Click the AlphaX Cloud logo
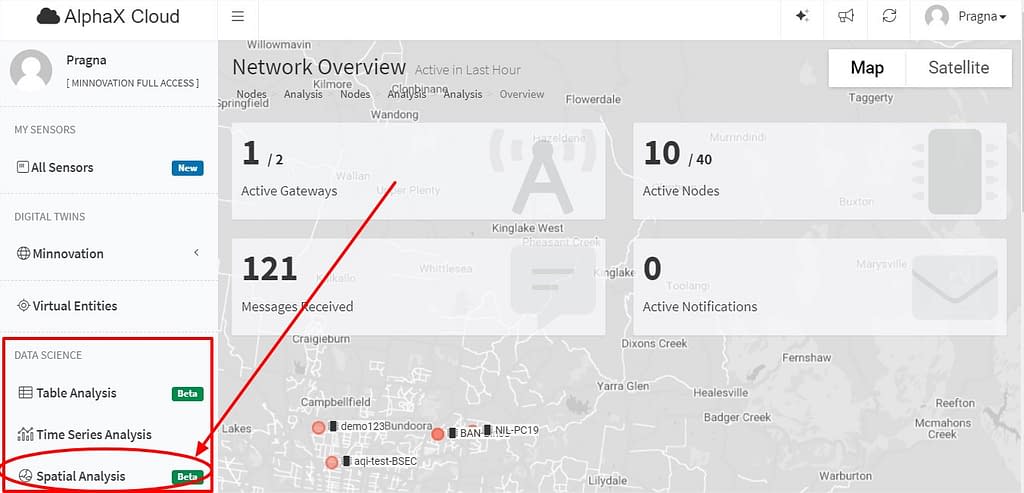This screenshot has height=493, width=1024. tap(108, 16)
